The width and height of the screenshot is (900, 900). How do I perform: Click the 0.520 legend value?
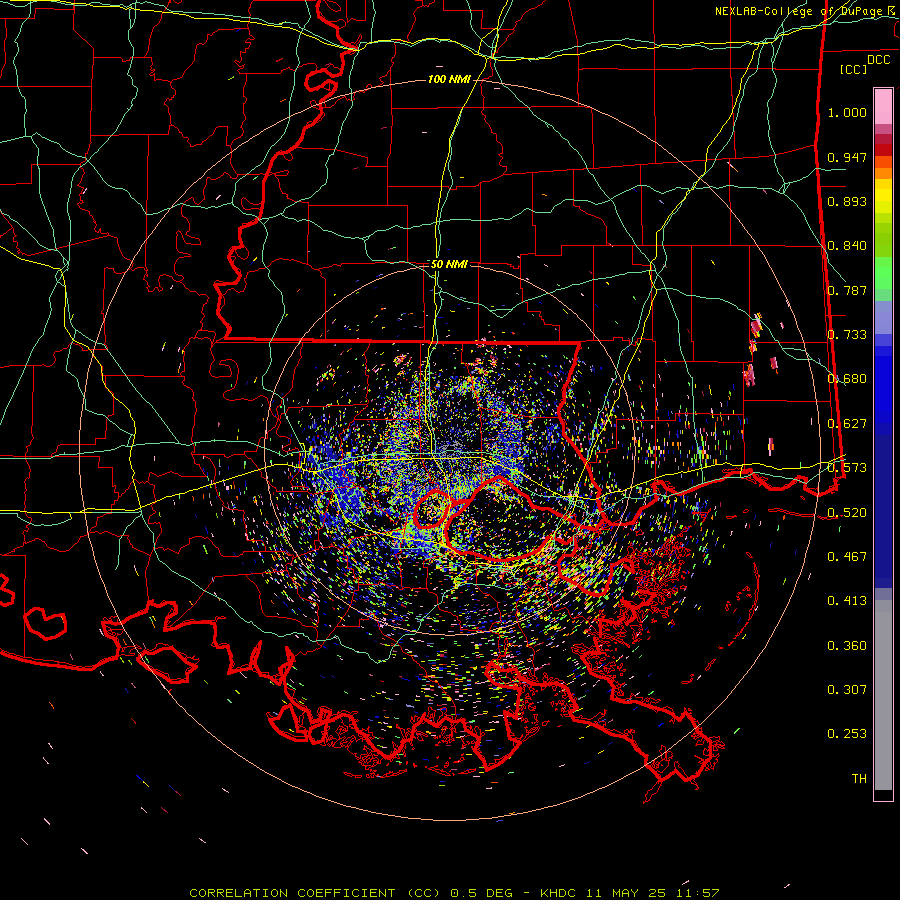[x=847, y=513]
